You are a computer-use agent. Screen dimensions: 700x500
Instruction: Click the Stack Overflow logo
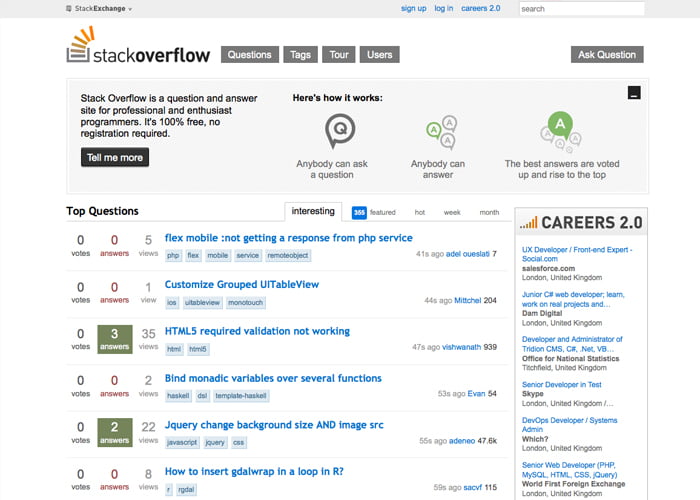click(x=138, y=45)
